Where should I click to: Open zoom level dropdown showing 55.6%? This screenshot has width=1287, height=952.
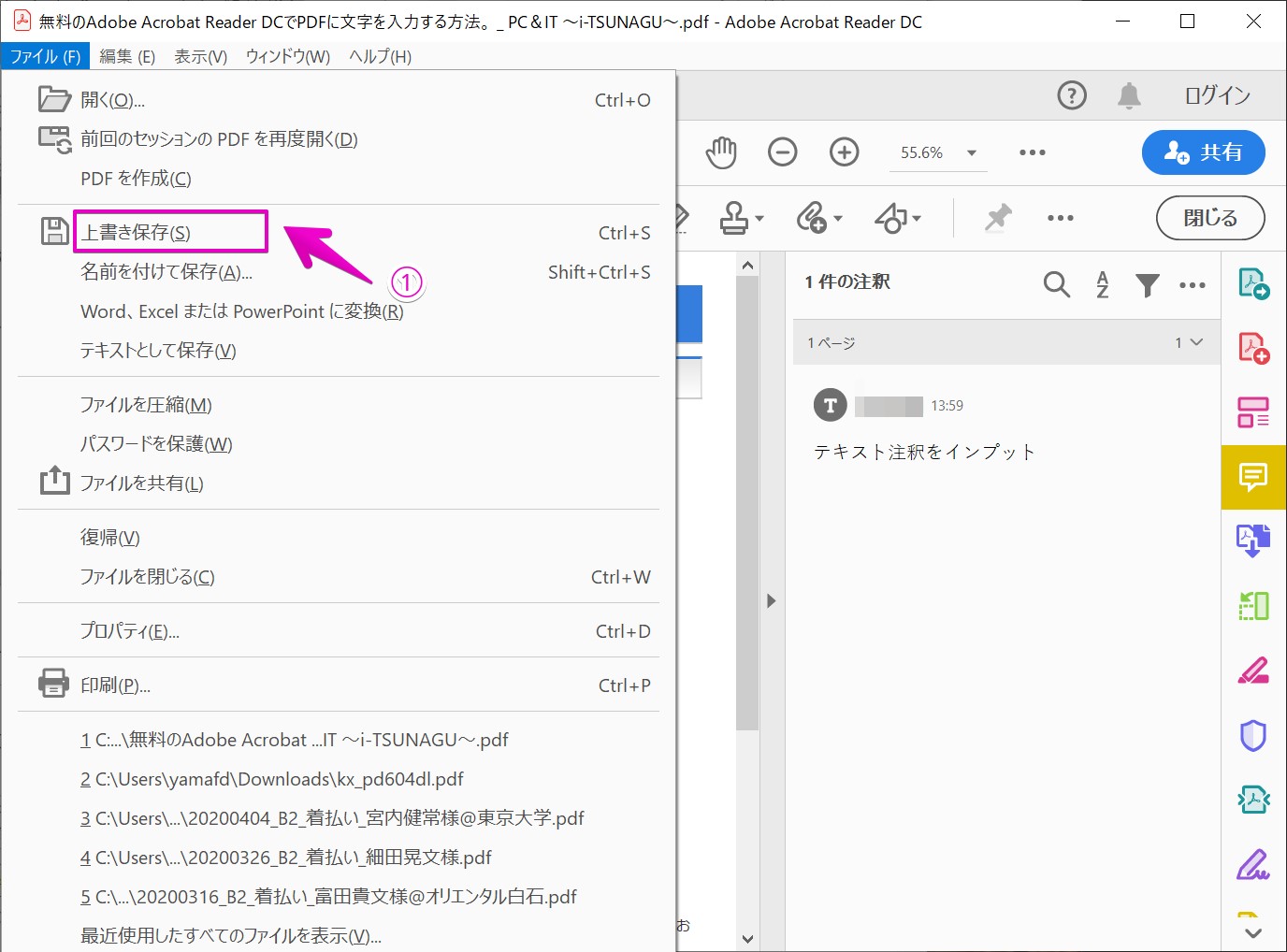tap(938, 152)
